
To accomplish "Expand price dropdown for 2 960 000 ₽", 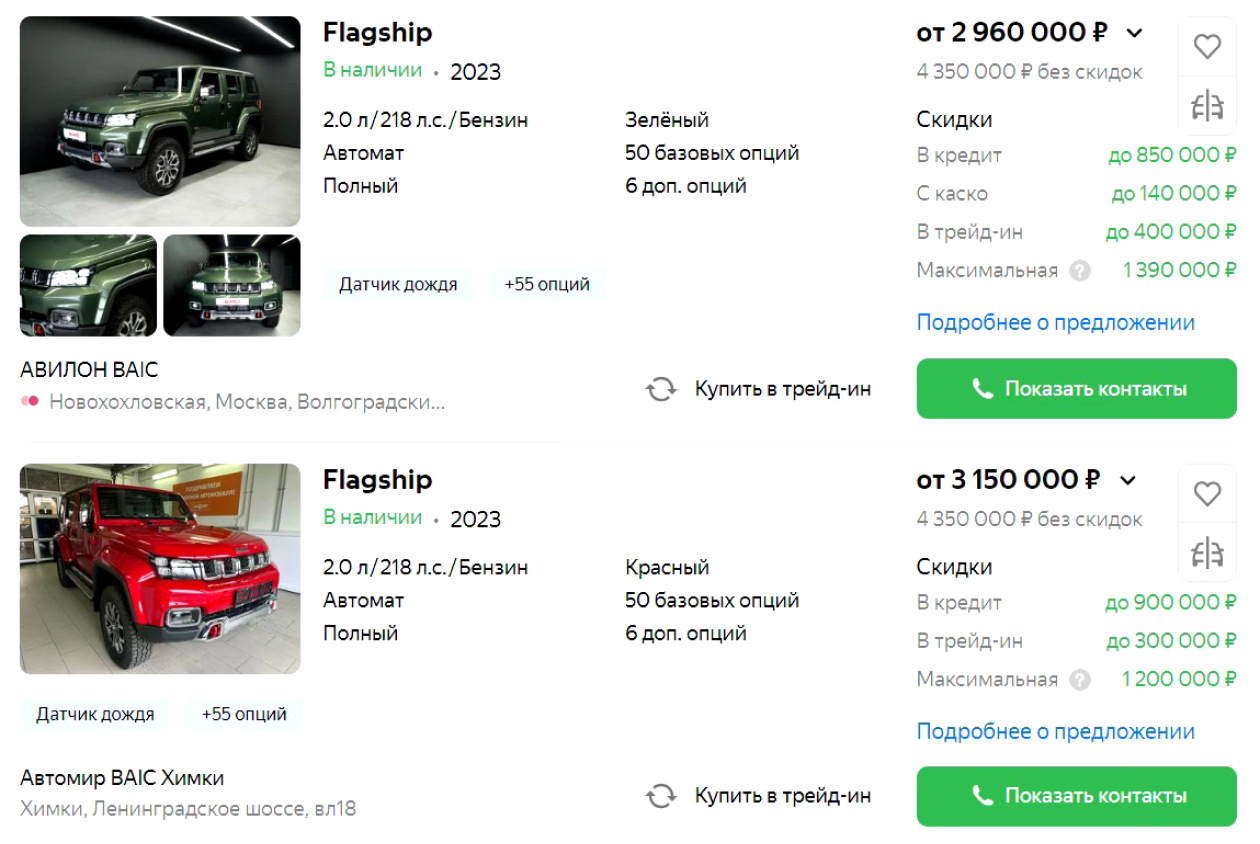I will click(1134, 33).
